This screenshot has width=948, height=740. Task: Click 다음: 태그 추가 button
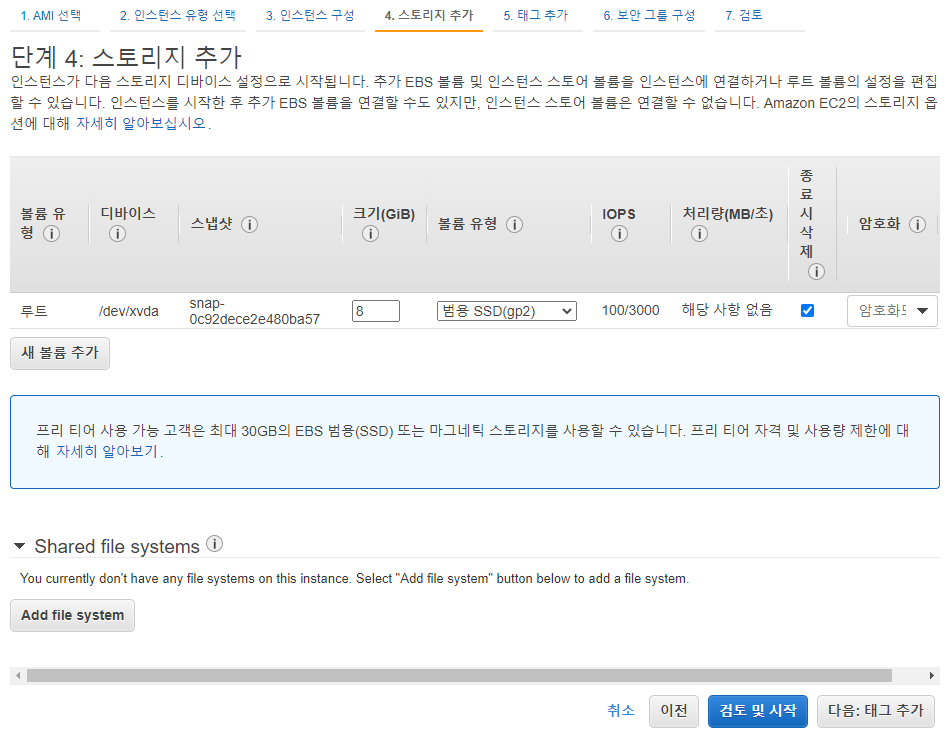coord(875,711)
